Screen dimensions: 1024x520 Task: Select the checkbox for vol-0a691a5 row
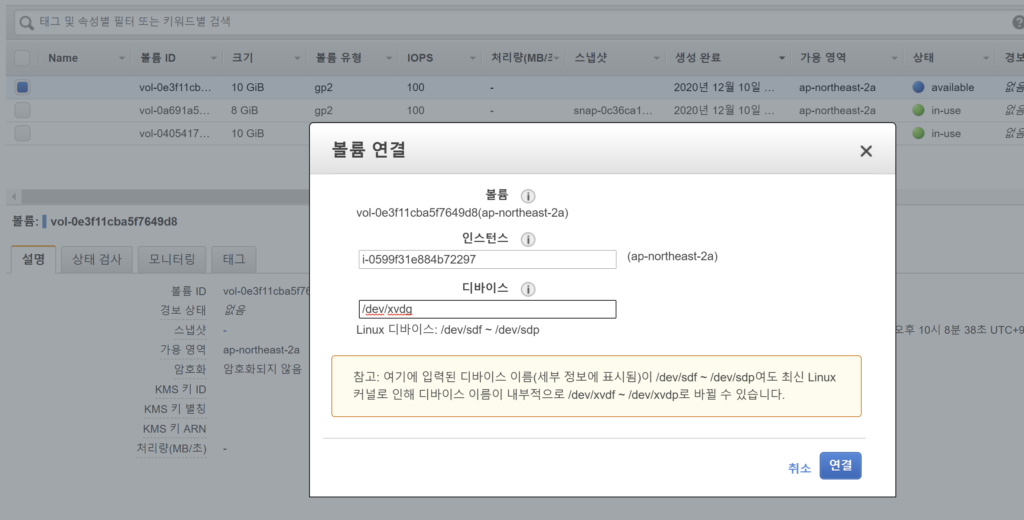(22, 110)
